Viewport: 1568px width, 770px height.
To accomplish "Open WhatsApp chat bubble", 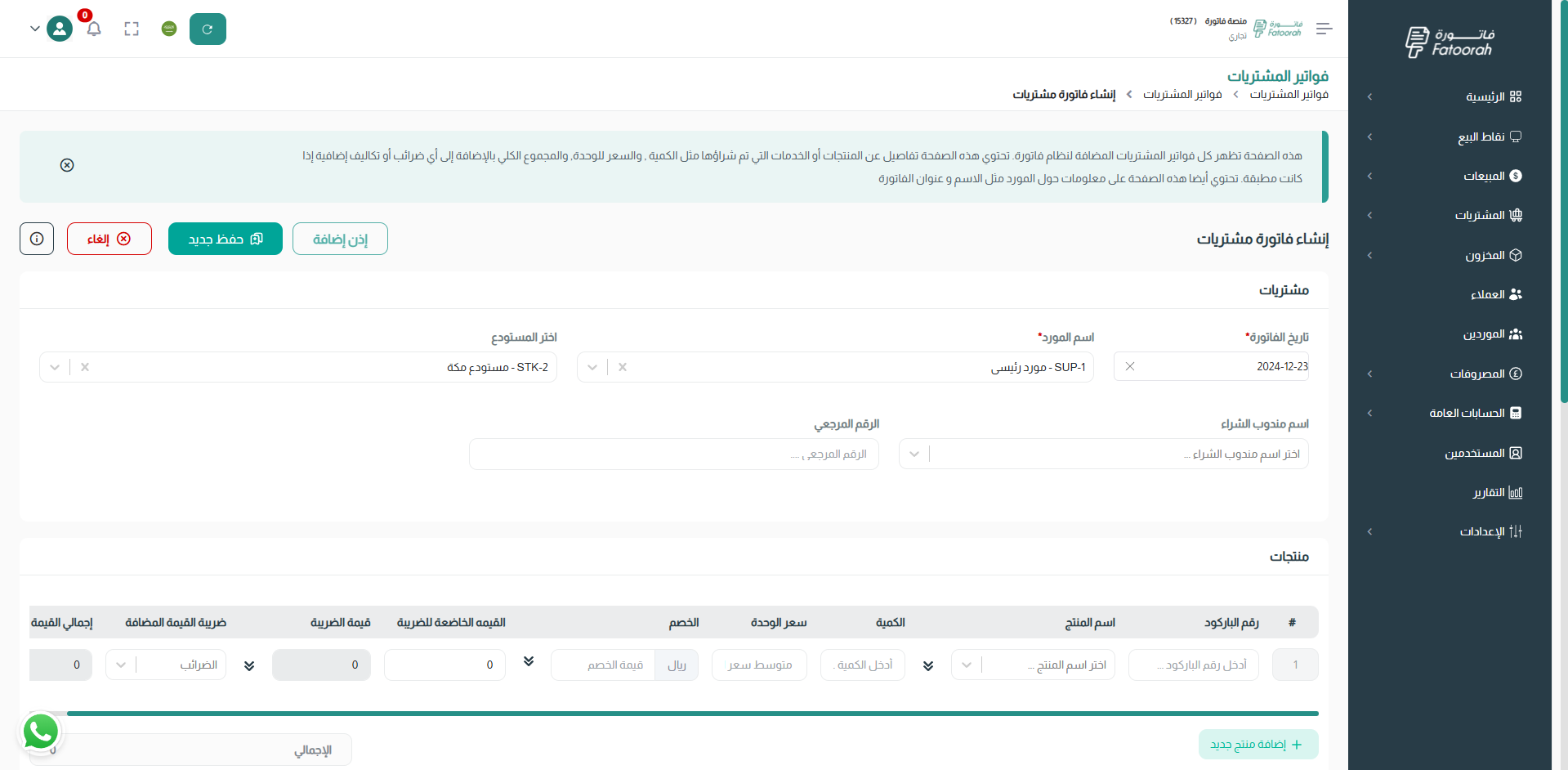I will tap(41, 732).
